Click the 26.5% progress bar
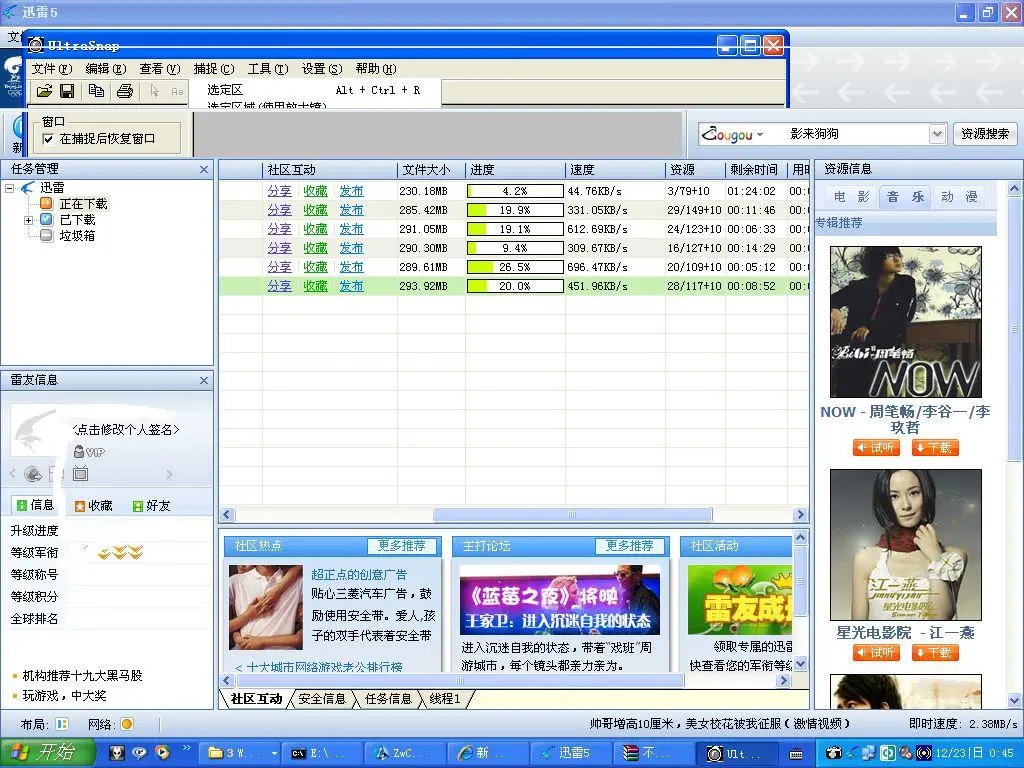Image resolution: width=1024 pixels, height=768 pixels. coord(515,267)
